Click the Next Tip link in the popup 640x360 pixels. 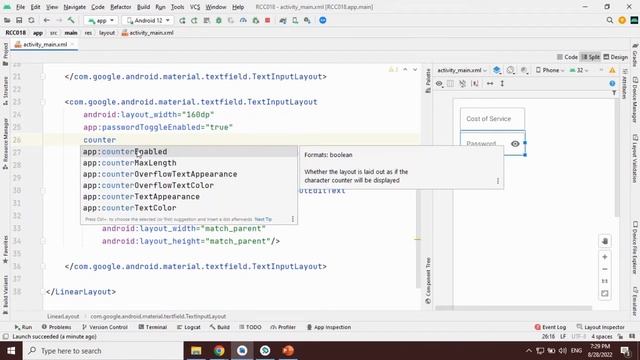pyautogui.click(x=263, y=219)
